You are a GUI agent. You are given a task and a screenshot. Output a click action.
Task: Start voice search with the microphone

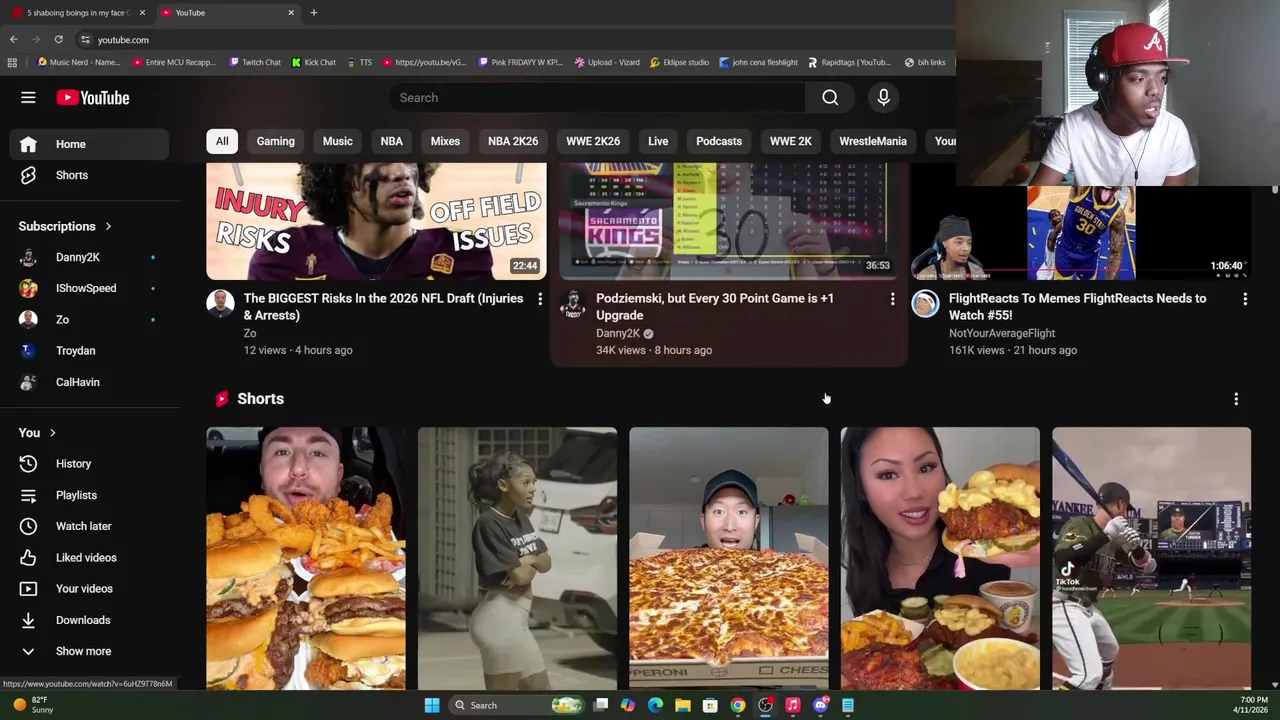[x=883, y=97]
